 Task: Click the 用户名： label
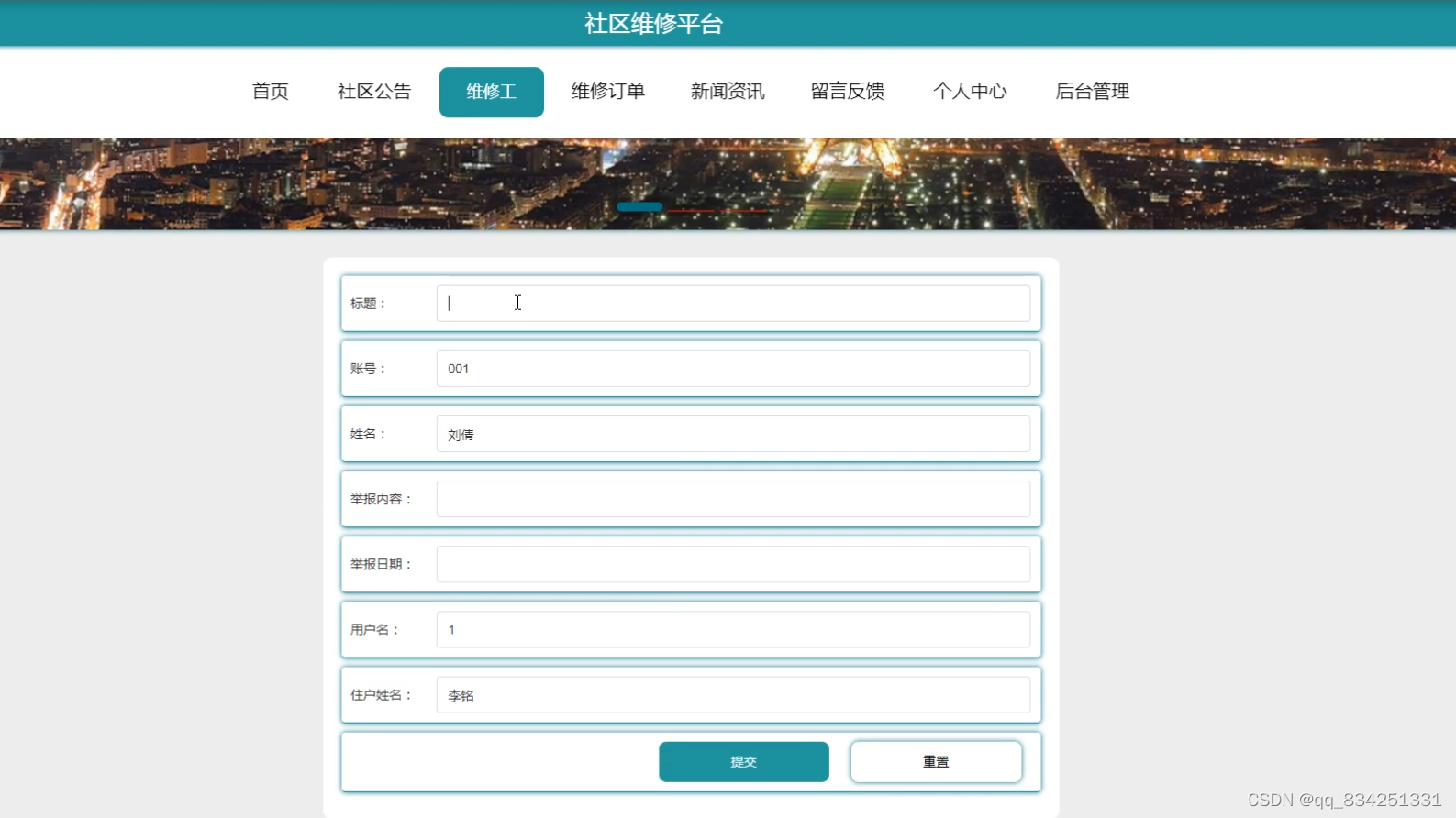point(375,630)
